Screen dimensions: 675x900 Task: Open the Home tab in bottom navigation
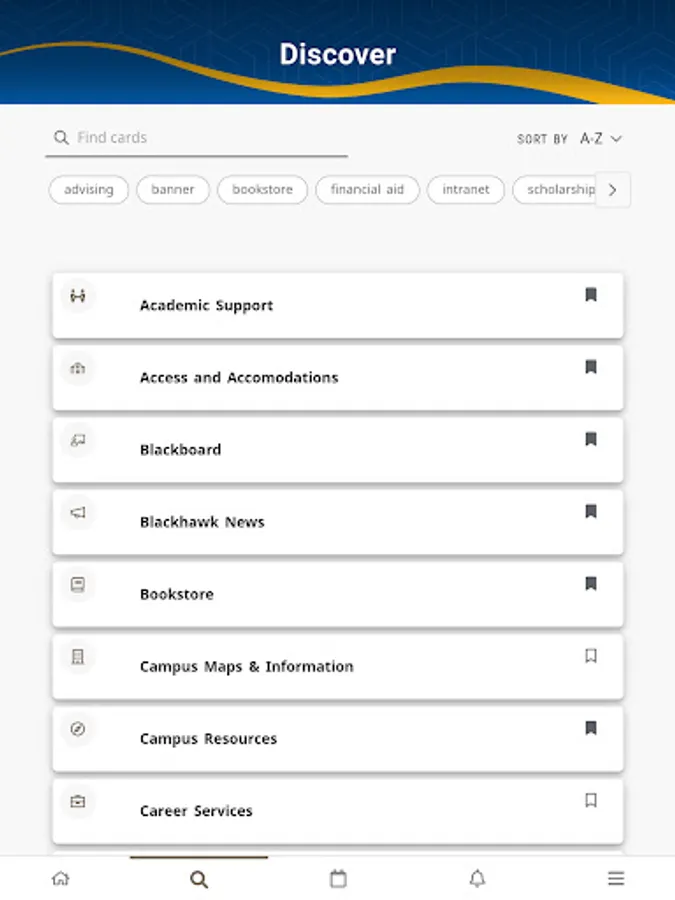(61, 878)
